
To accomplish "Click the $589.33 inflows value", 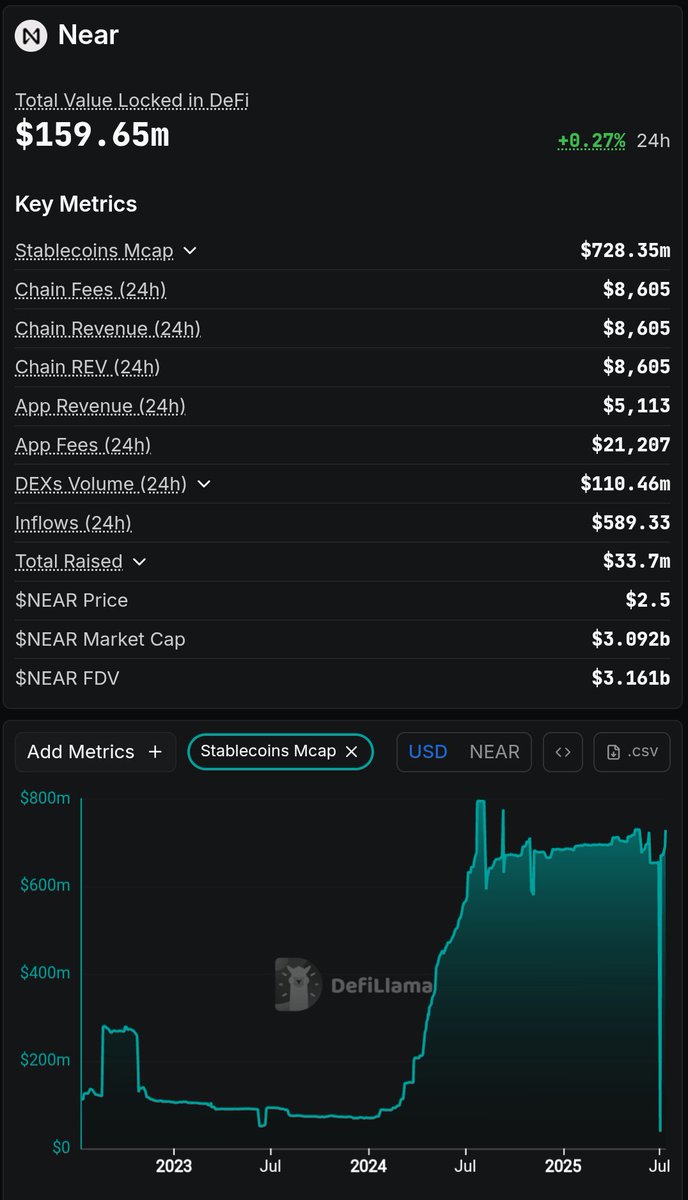I will click(x=631, y=523).
